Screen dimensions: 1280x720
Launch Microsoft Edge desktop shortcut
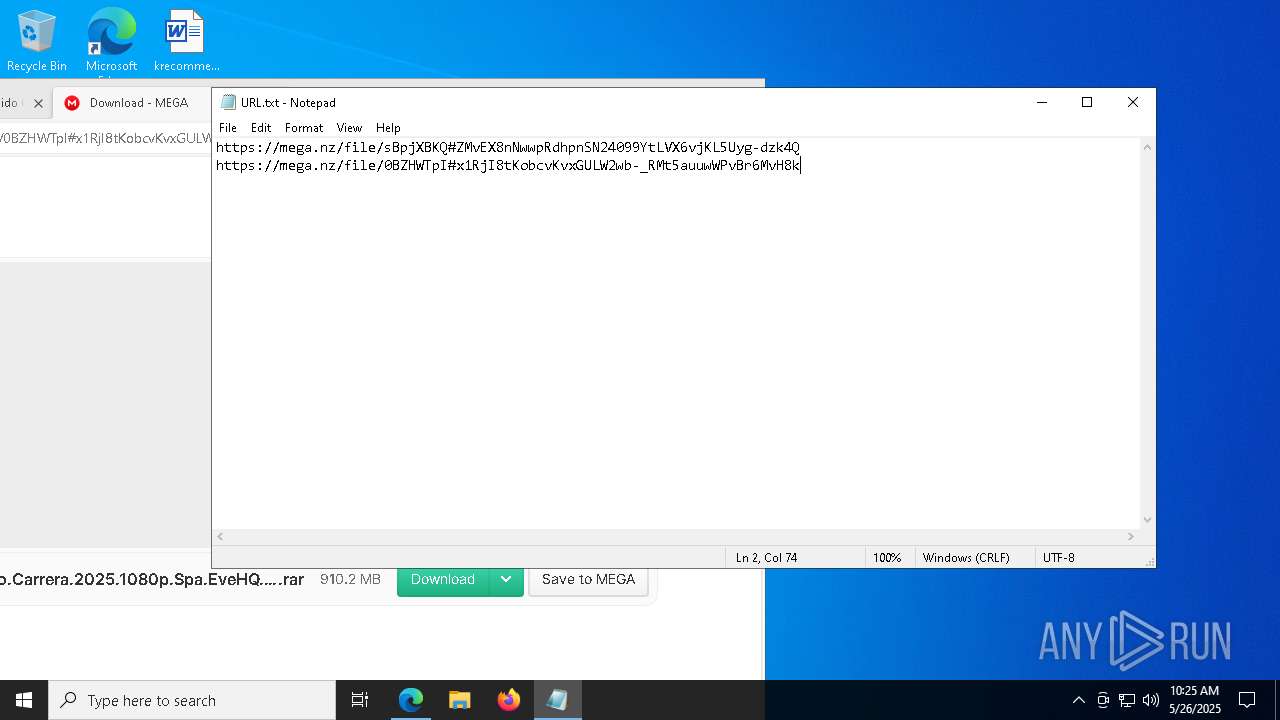pyautogui.click(x=111, y=42)
